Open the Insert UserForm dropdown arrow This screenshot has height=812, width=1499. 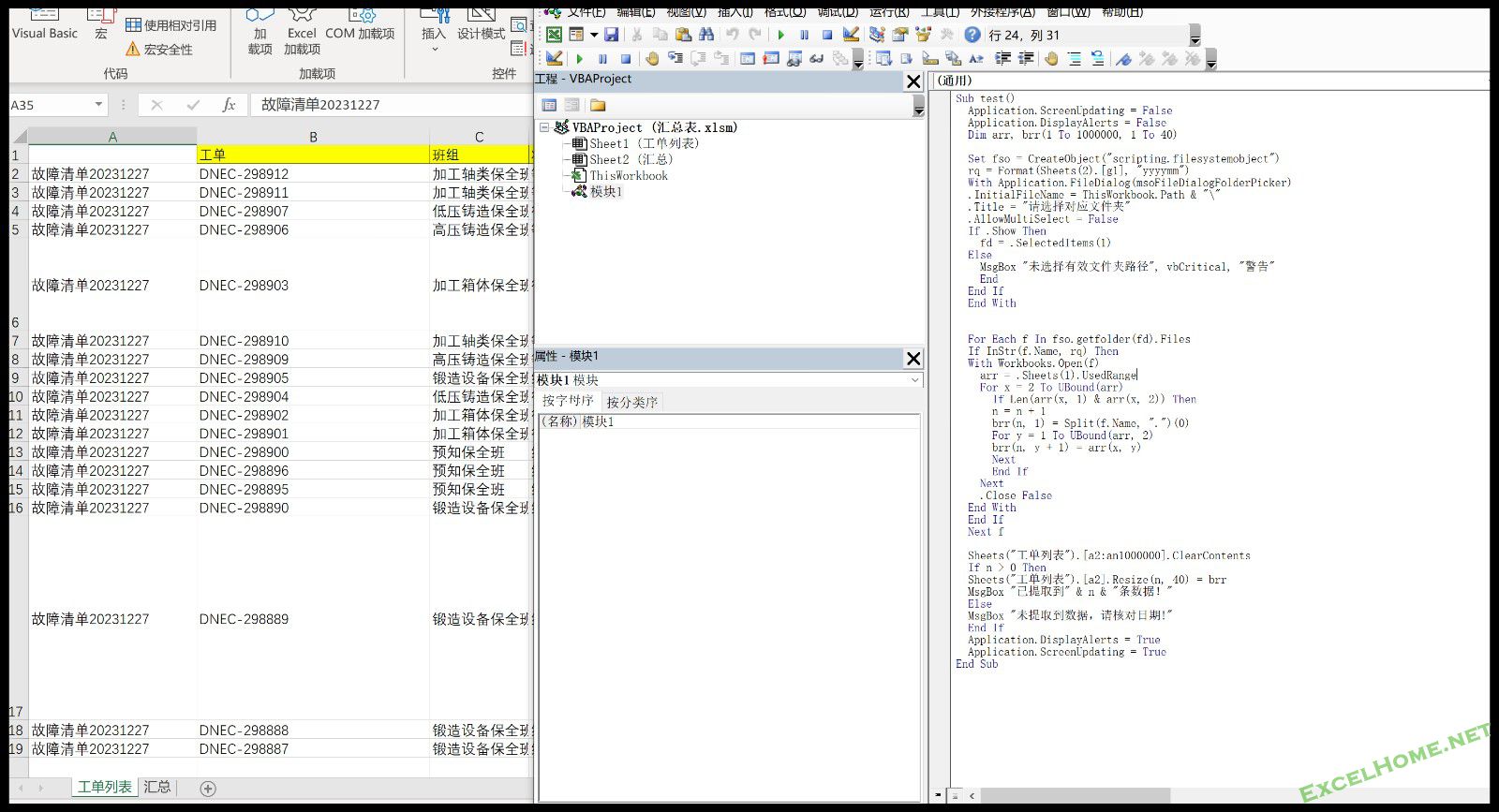594,35
